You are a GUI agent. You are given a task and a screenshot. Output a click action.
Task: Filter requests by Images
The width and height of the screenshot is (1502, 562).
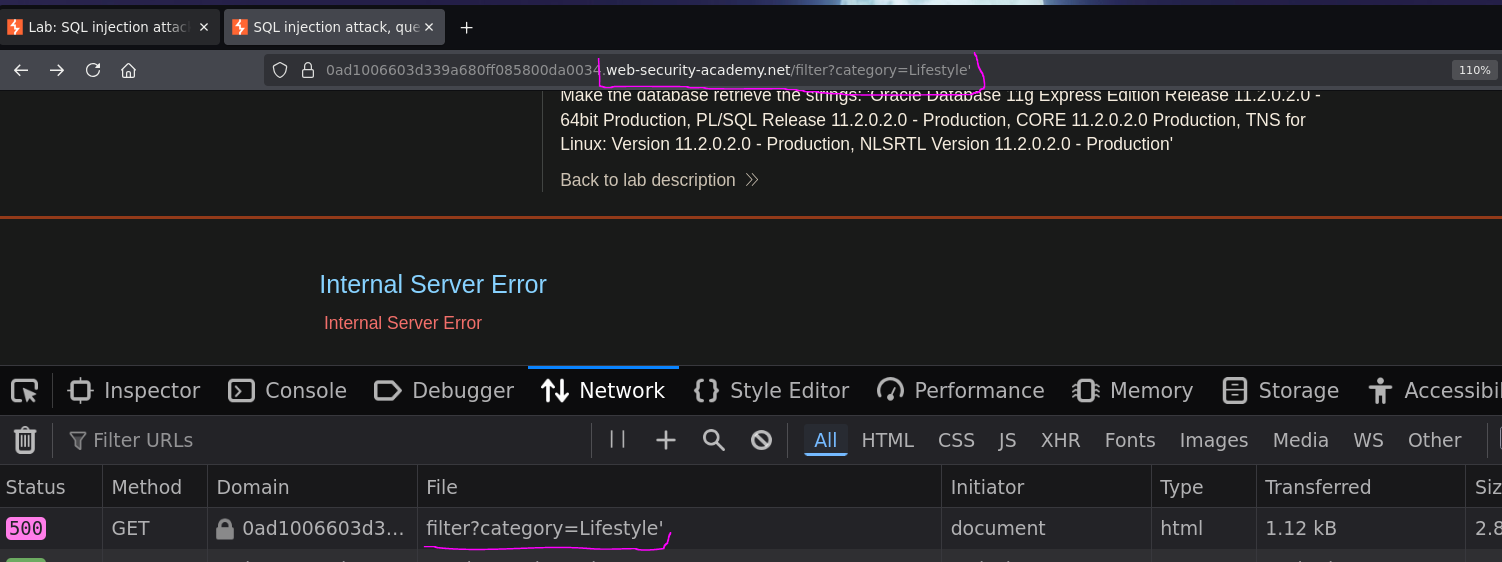pos(1214,440)
